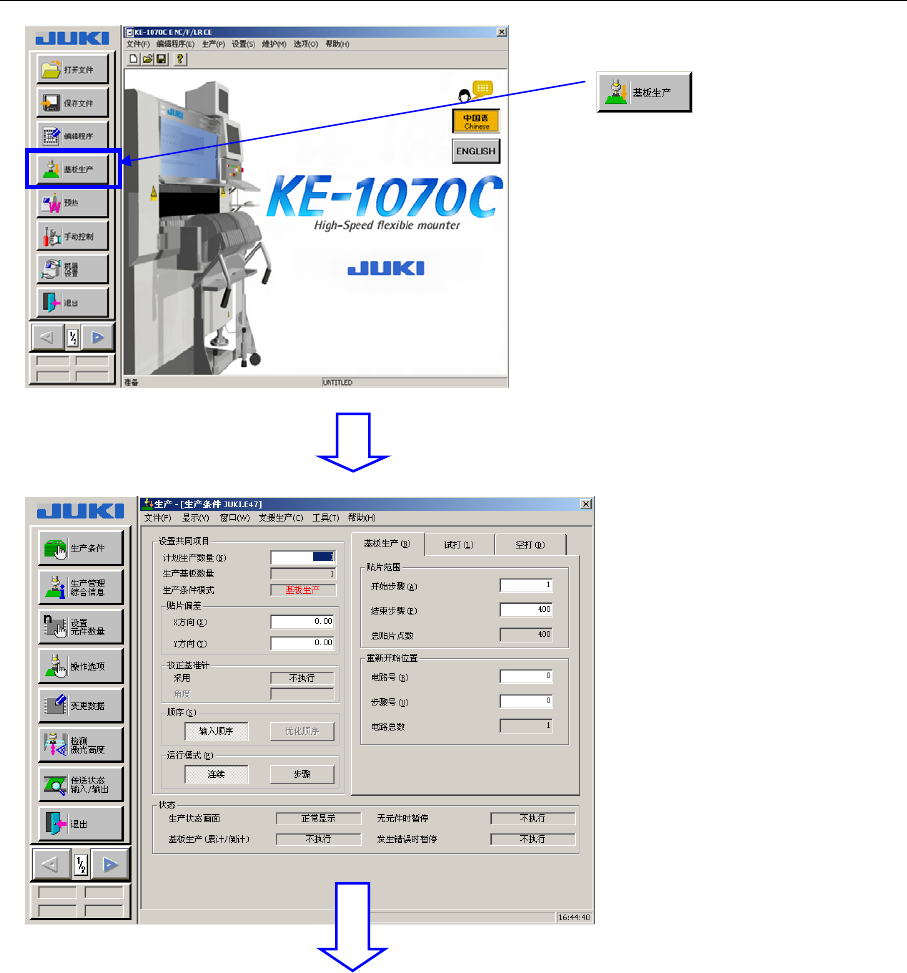Click 退出 (Exit) in KE-1070C main sidebar
This screenshot has width=907, height=973.
pos(73,303)
